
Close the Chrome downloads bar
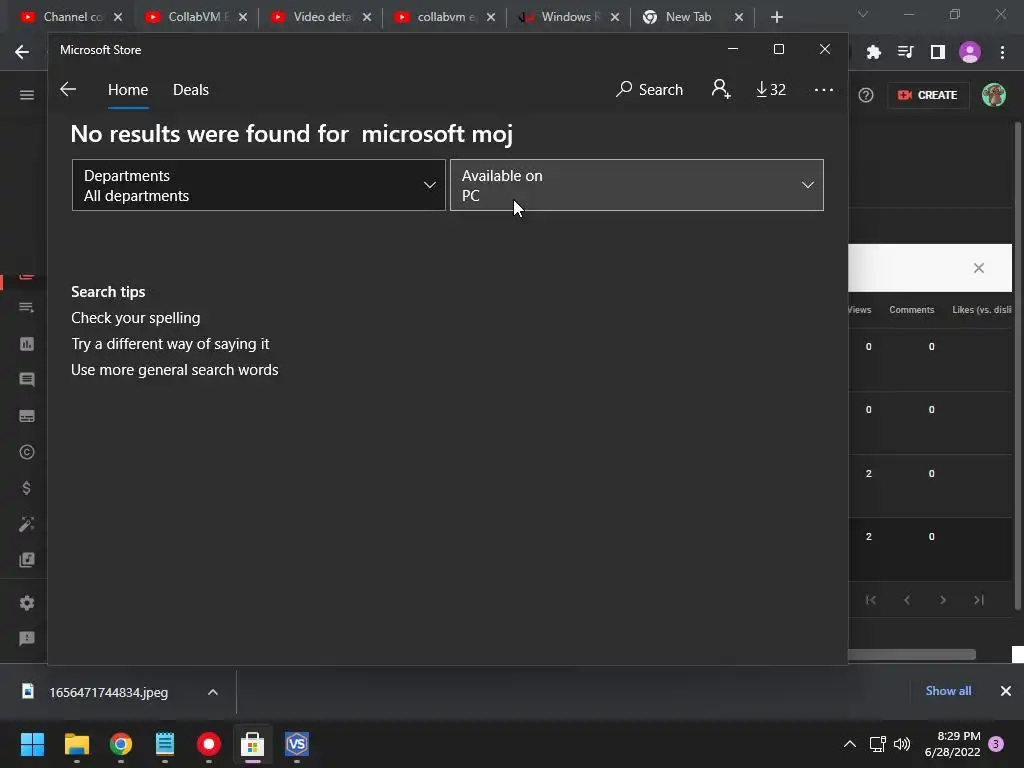1006,691
